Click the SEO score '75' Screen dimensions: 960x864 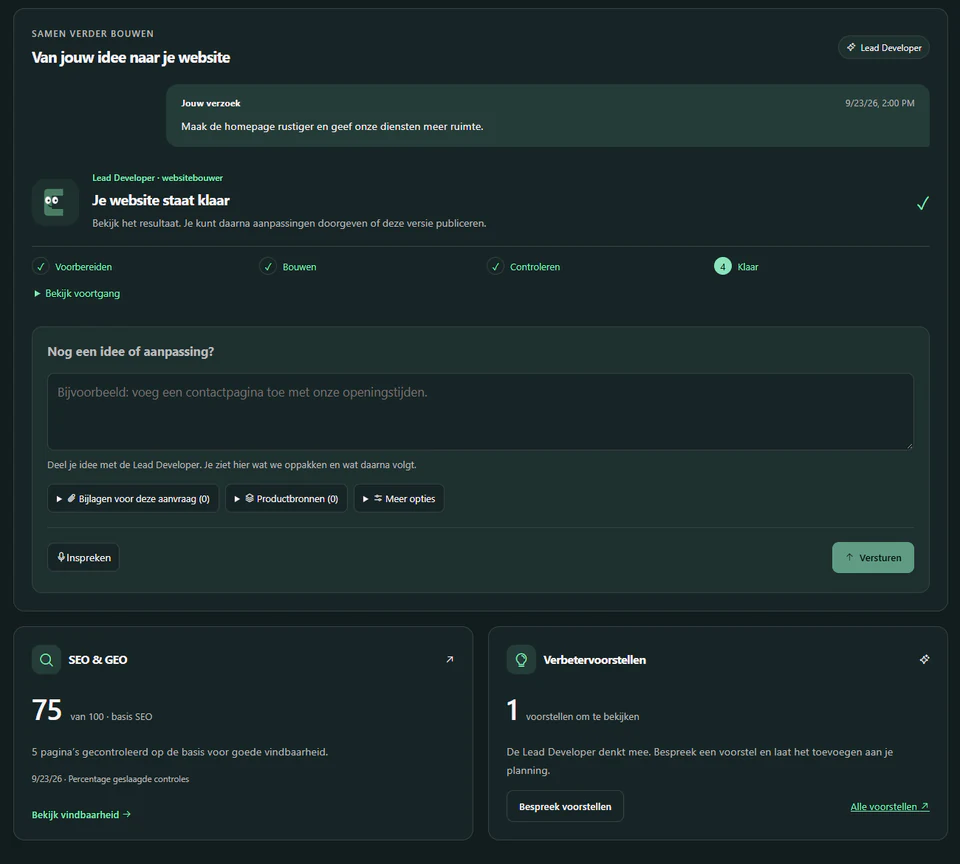47,710
